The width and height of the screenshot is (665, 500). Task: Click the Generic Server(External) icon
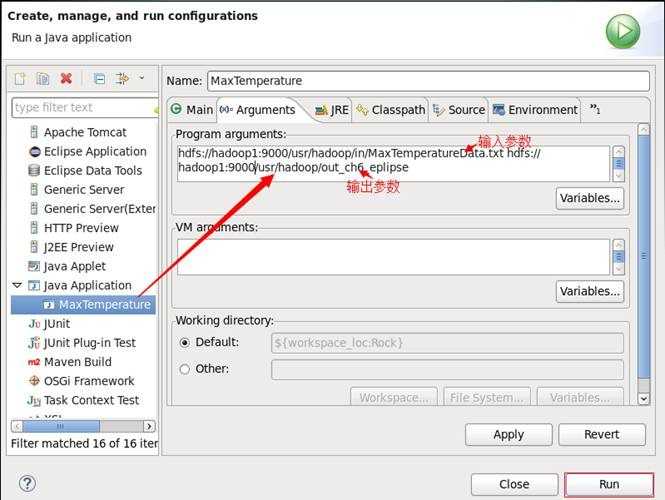pos(34,209)
